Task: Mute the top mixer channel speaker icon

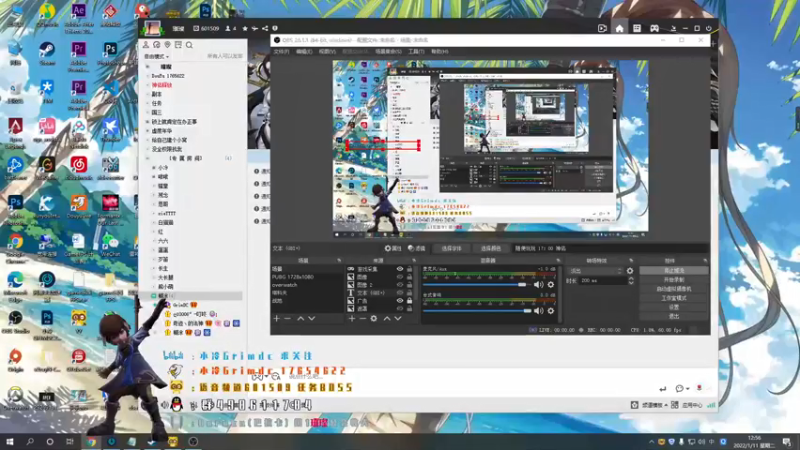Action: click(538, 285)
